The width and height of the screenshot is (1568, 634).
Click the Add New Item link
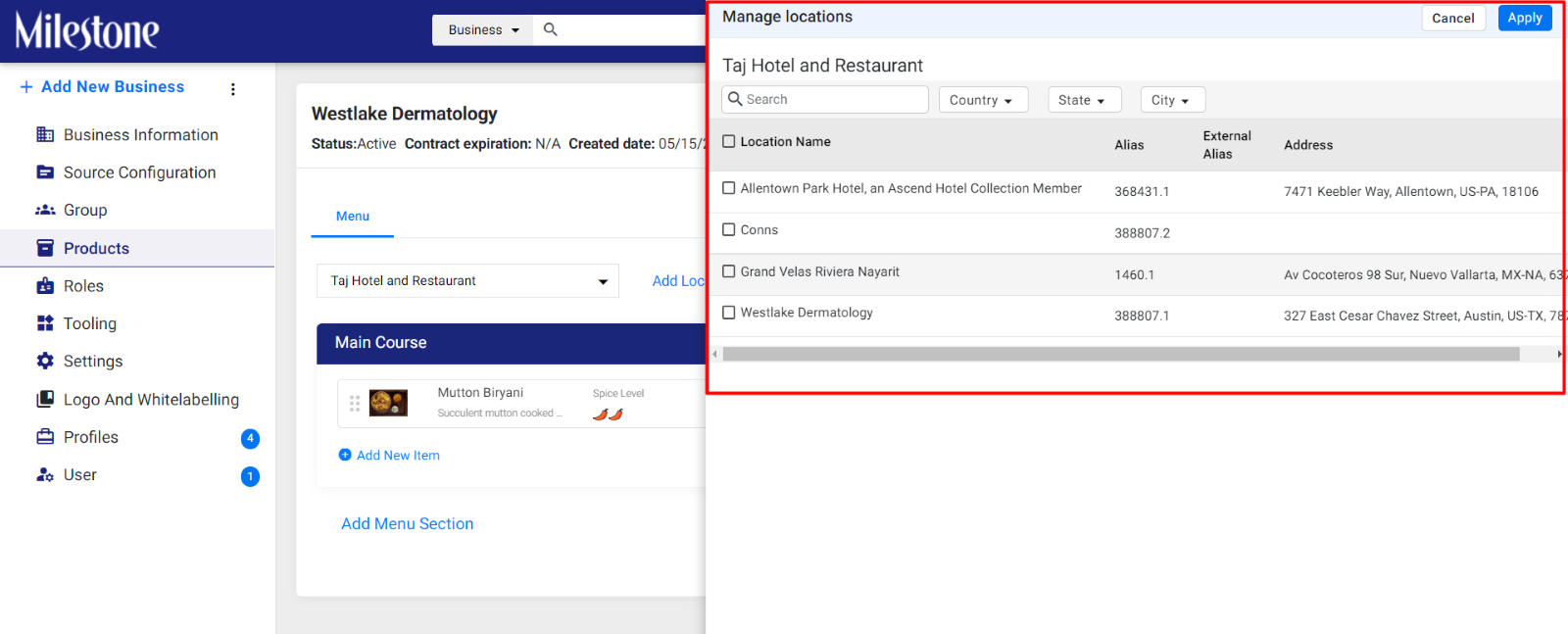(x=398, y=456)
